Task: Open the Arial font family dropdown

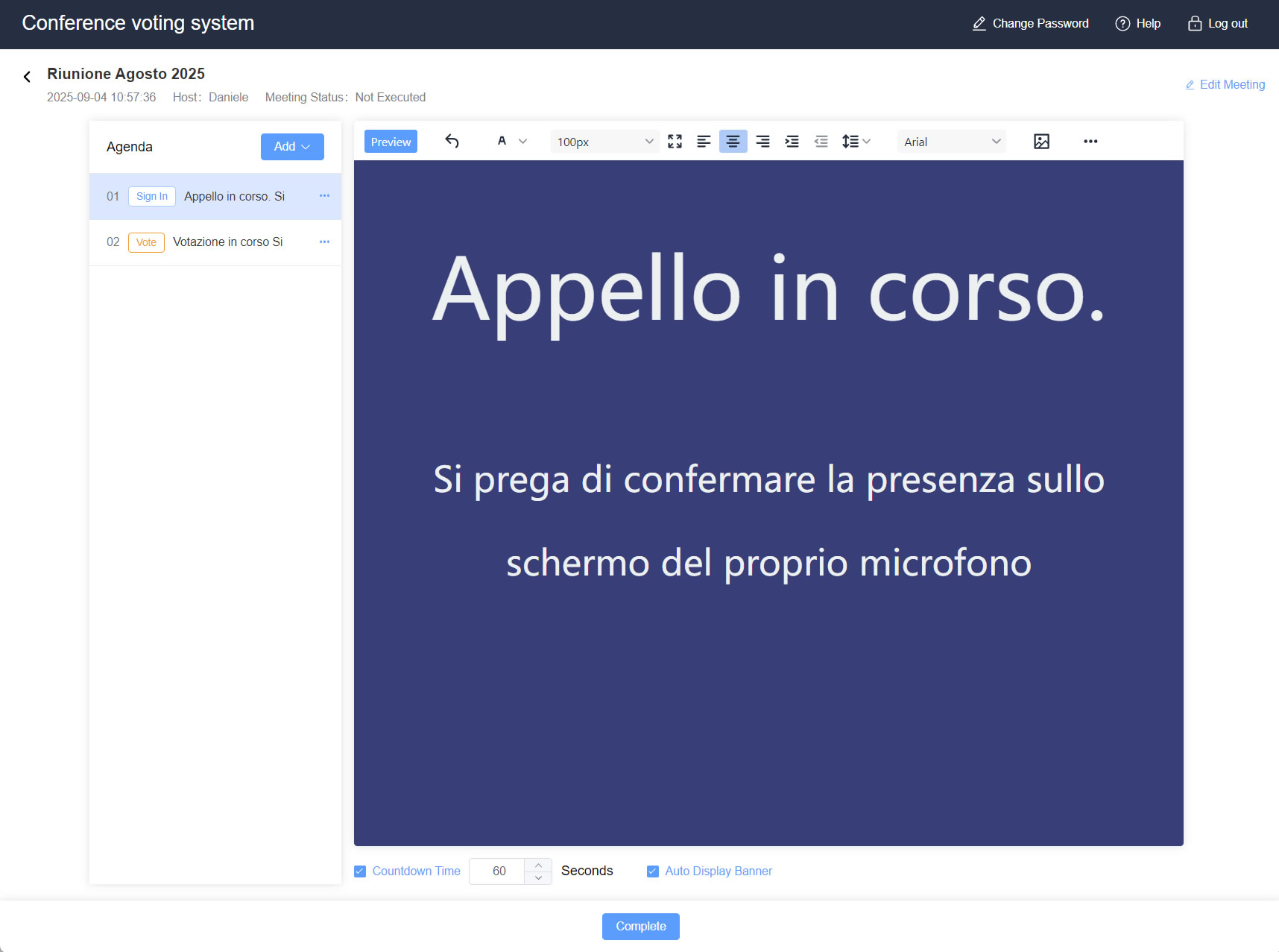Action: (951, 141)
